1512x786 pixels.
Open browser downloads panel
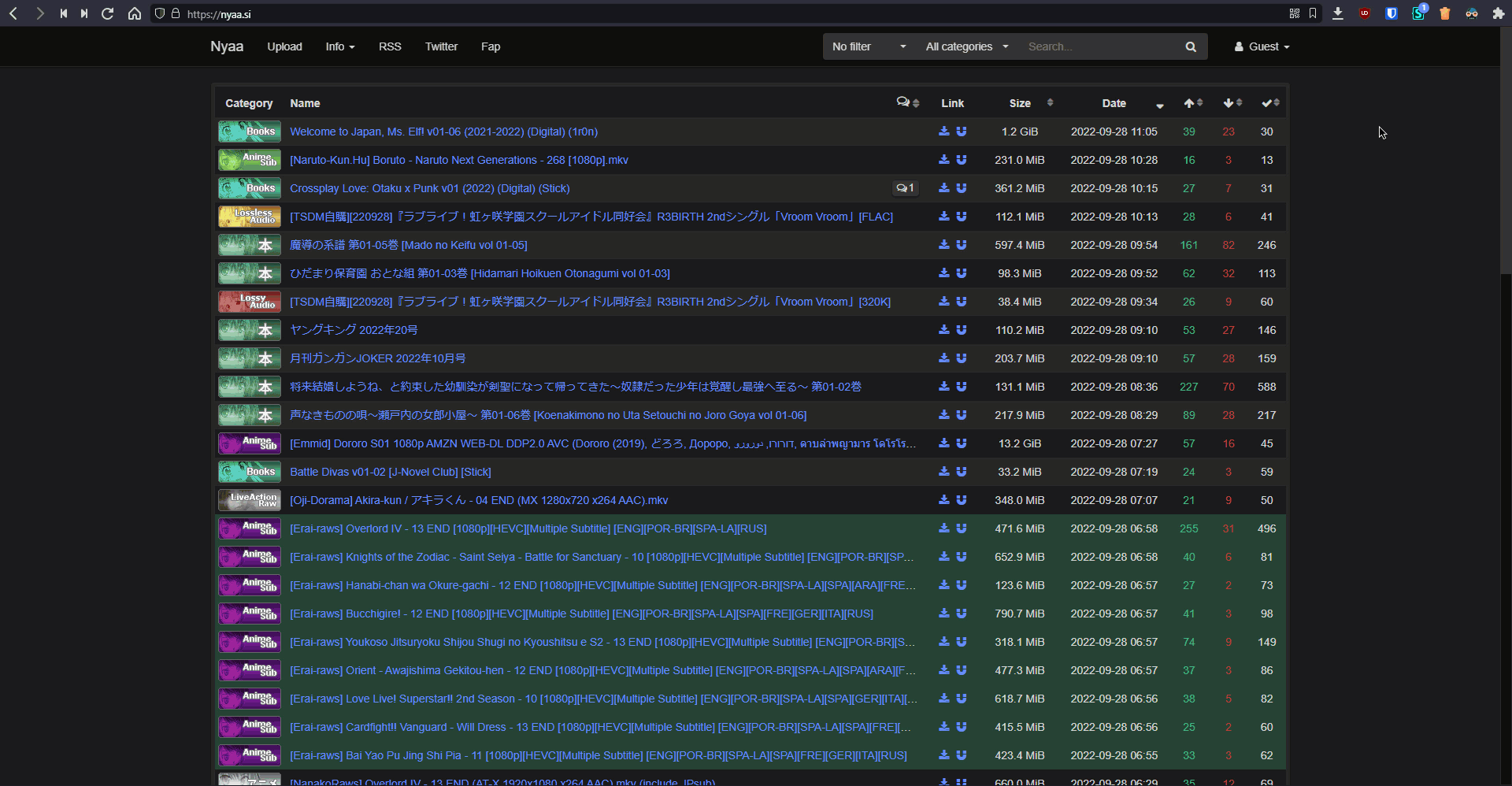1337,13
